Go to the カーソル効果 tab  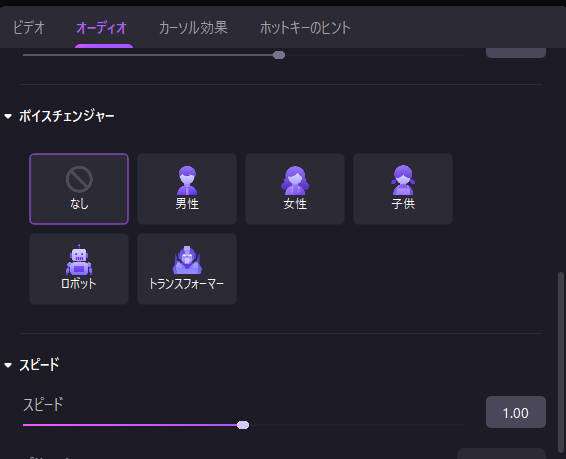(193, 28)
